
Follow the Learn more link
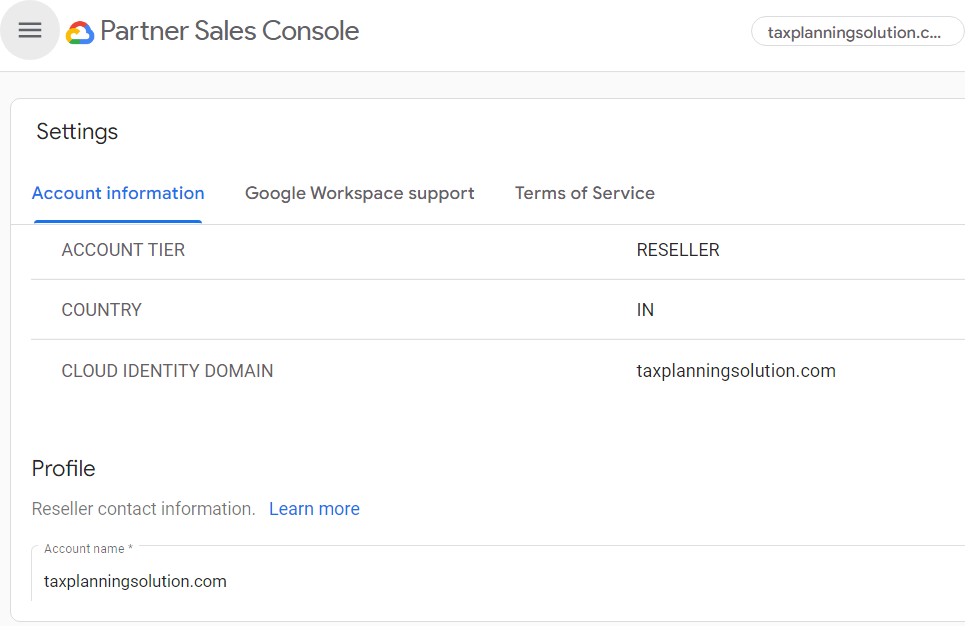point(314,509)
